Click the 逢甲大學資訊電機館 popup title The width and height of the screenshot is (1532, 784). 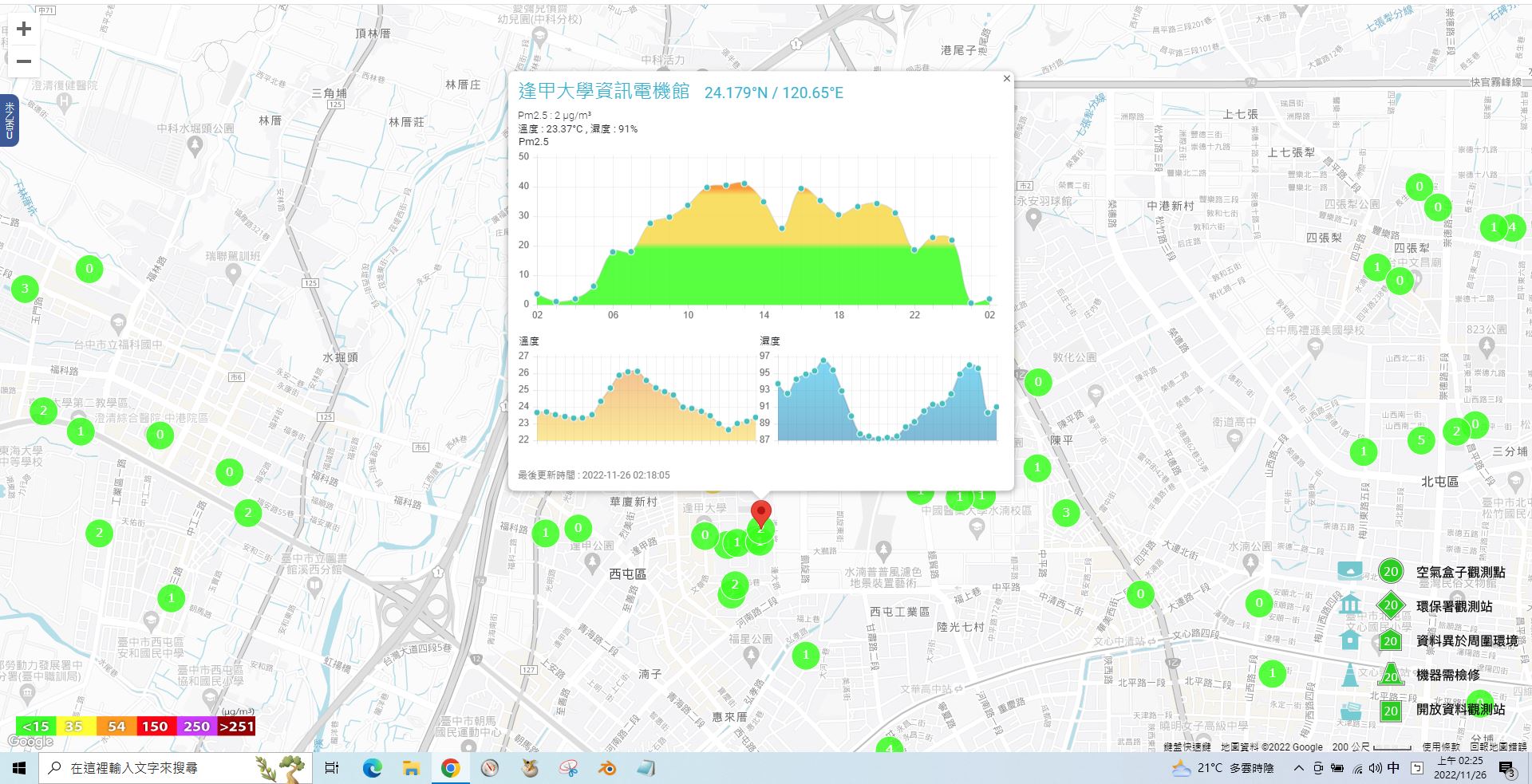604,92
